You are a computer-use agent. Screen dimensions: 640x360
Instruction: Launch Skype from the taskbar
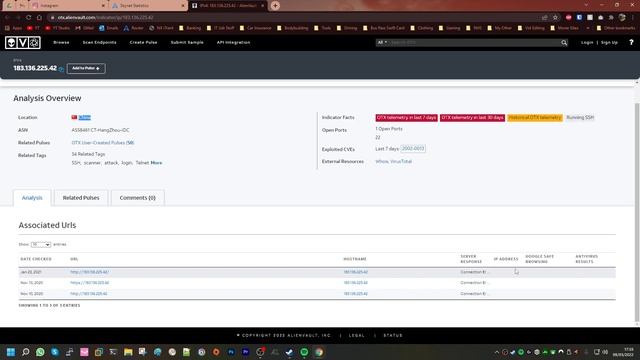[55, 352]
